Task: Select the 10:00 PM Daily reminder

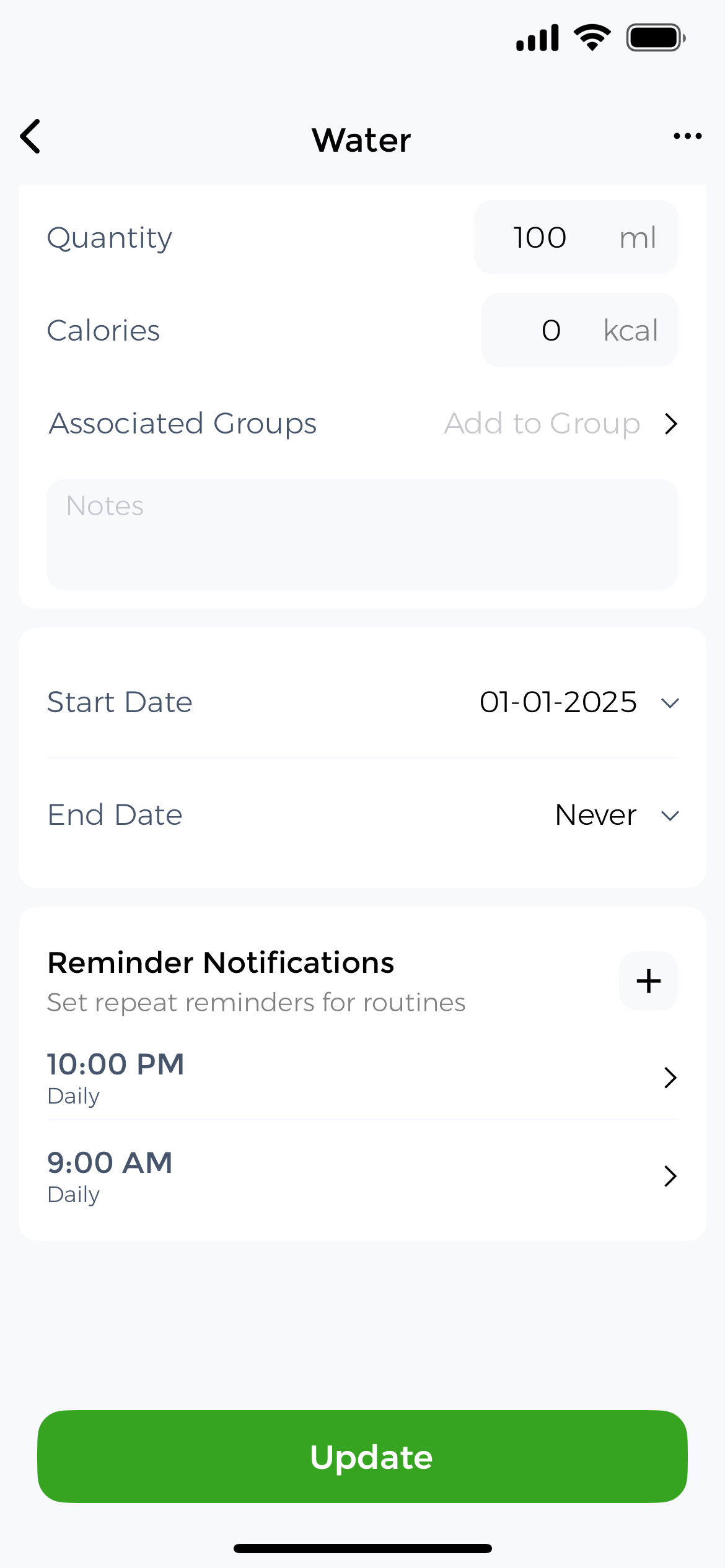Action: pyautogui.click(x=116, y=1078)
